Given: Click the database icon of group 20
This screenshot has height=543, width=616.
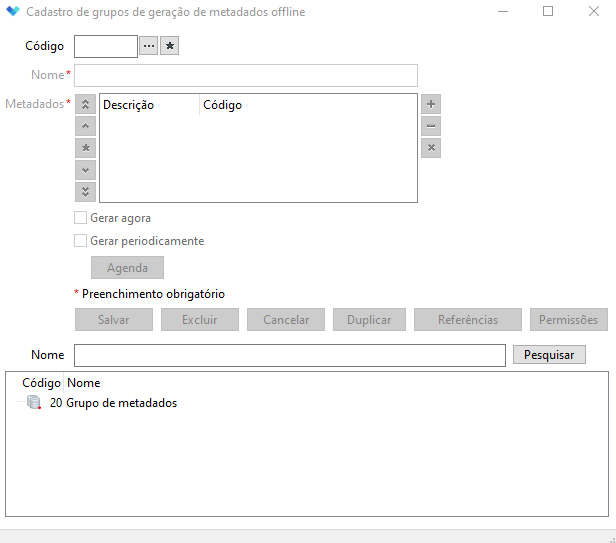Looking at the screenshot, I should click(x=34, y=403).
